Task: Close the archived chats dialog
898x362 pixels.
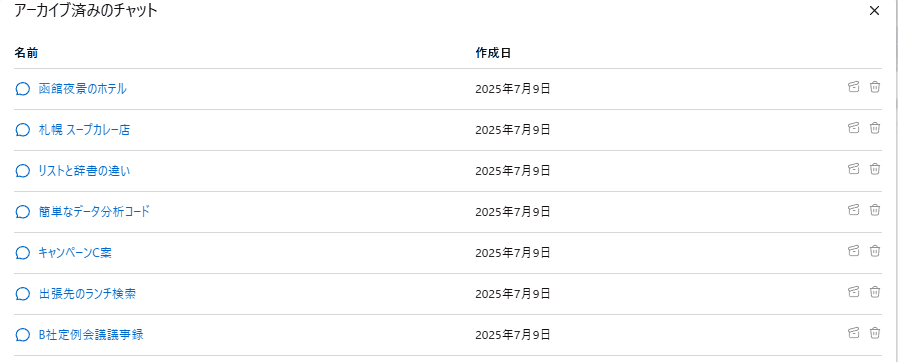Action: point(874,11)
